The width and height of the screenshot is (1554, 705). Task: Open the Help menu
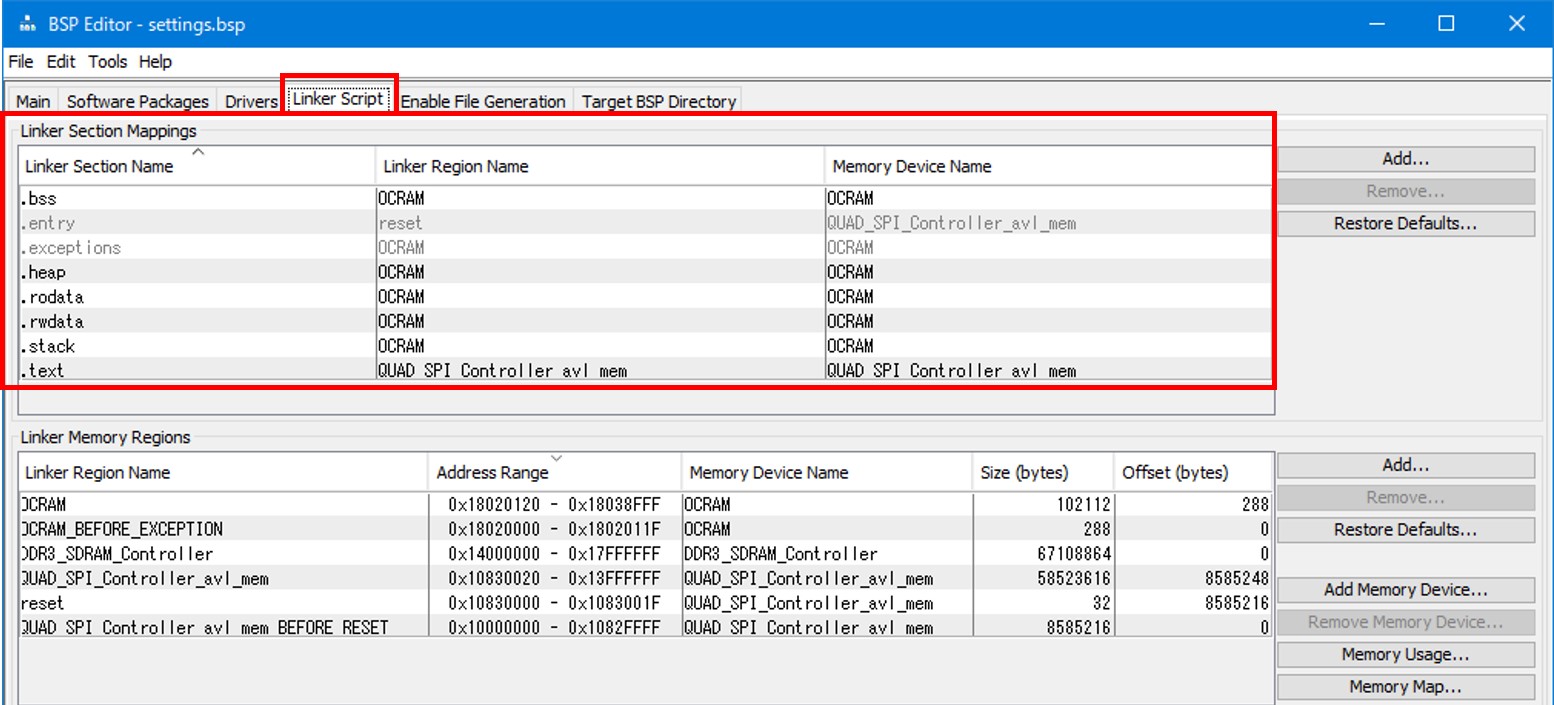click(x=155, y=62)
